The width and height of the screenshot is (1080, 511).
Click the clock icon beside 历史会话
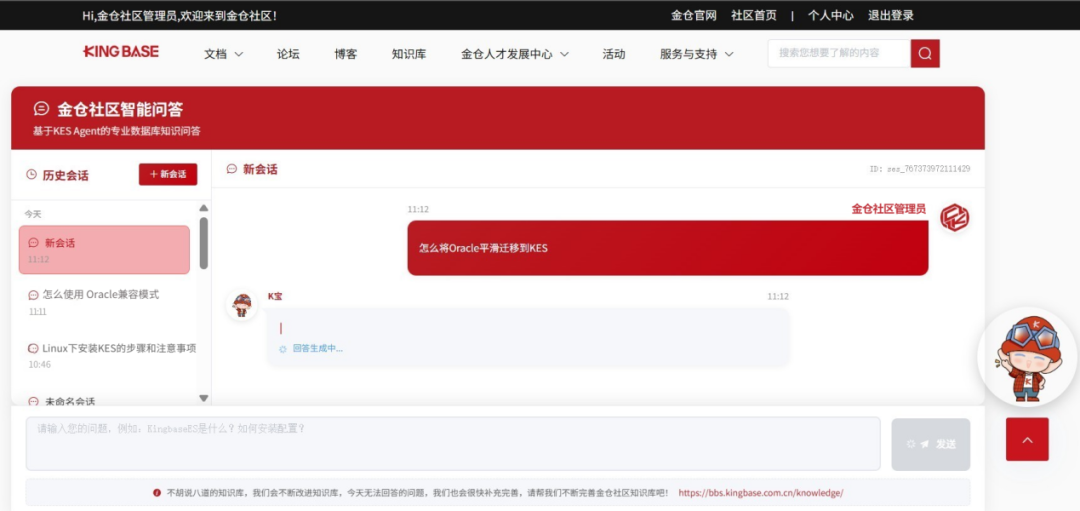click(x=31, y=175)
